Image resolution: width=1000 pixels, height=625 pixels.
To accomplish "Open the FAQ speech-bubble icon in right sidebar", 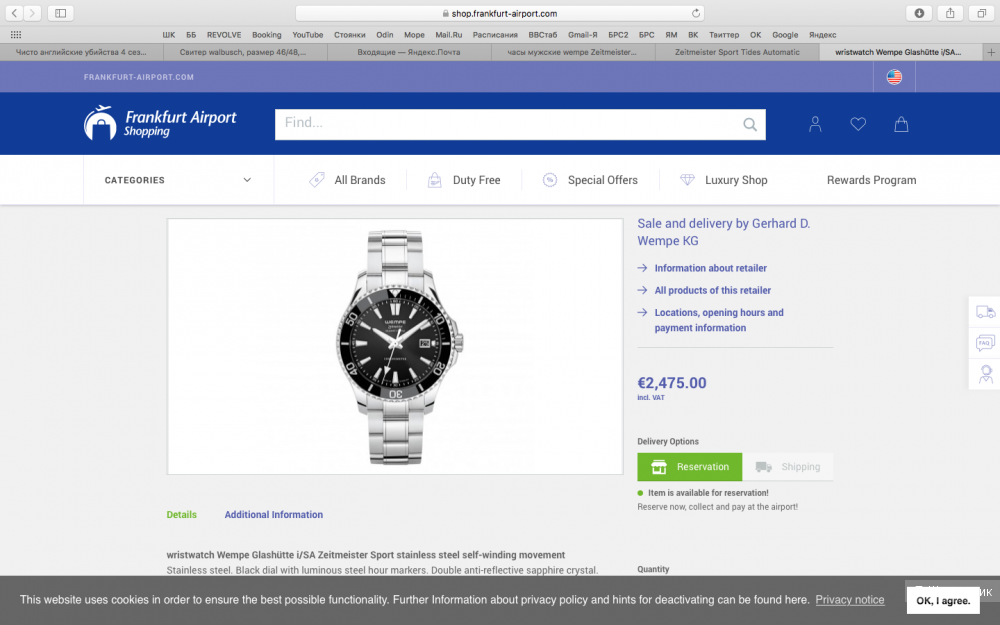I will pyautogui.click(x=986, y=343).
